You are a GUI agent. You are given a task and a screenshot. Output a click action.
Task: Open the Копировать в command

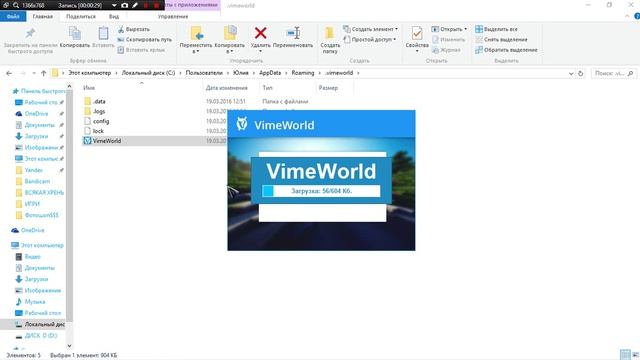click(229, 40)
